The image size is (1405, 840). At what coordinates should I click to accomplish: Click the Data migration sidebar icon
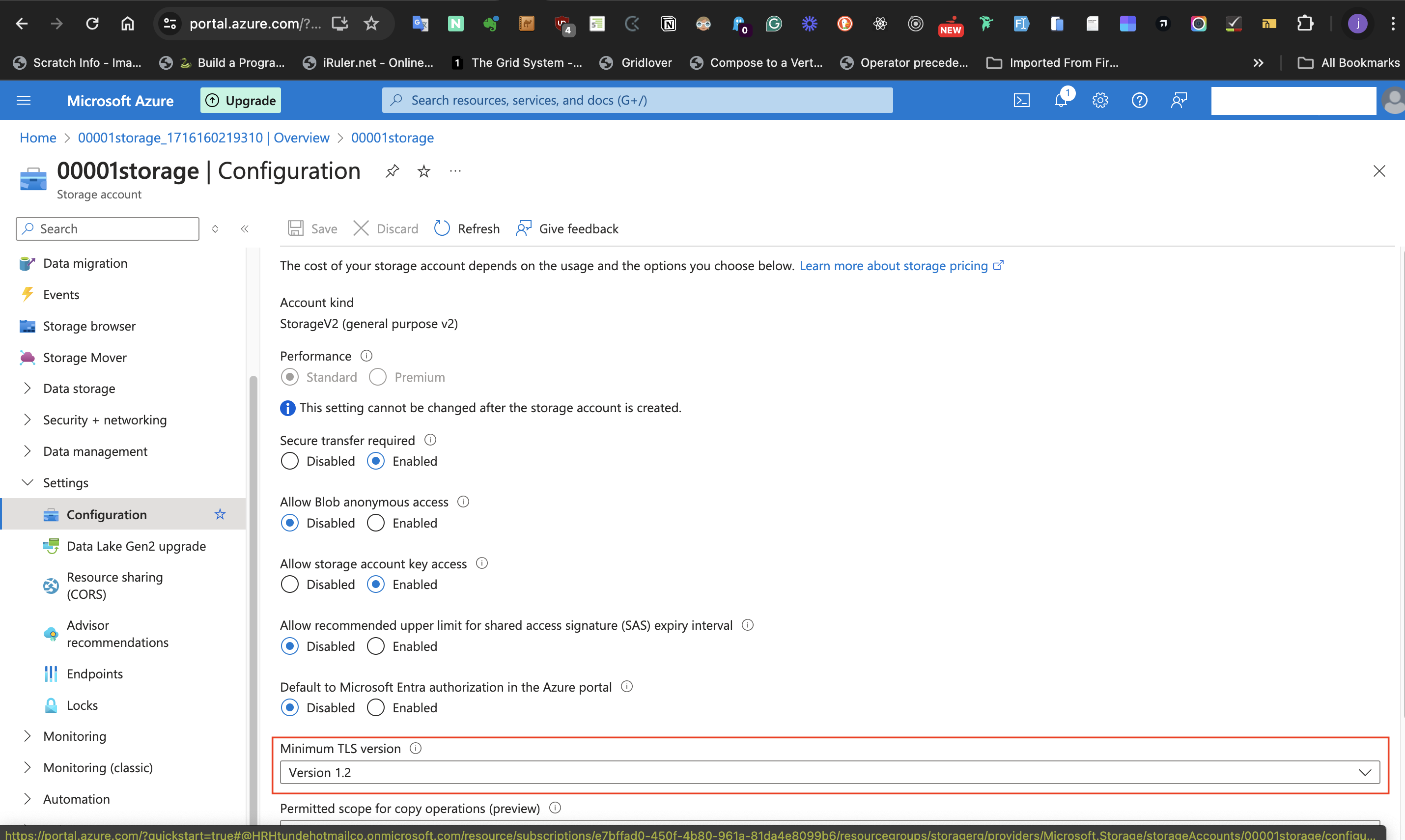27,263
